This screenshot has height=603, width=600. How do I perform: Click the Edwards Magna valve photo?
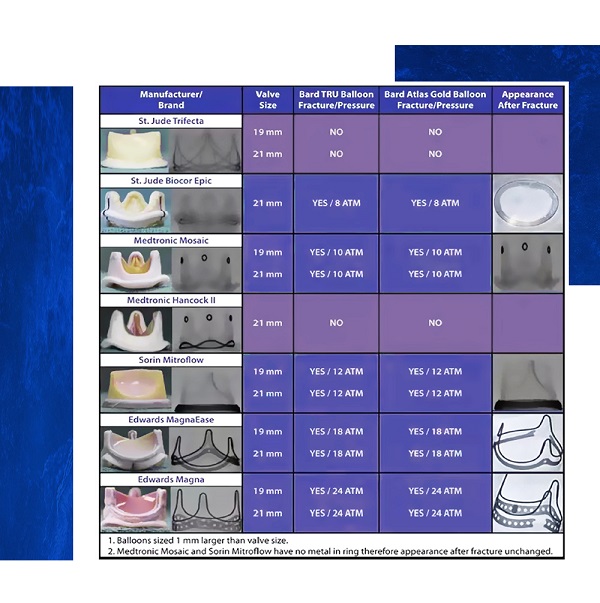tap(136, 509)
